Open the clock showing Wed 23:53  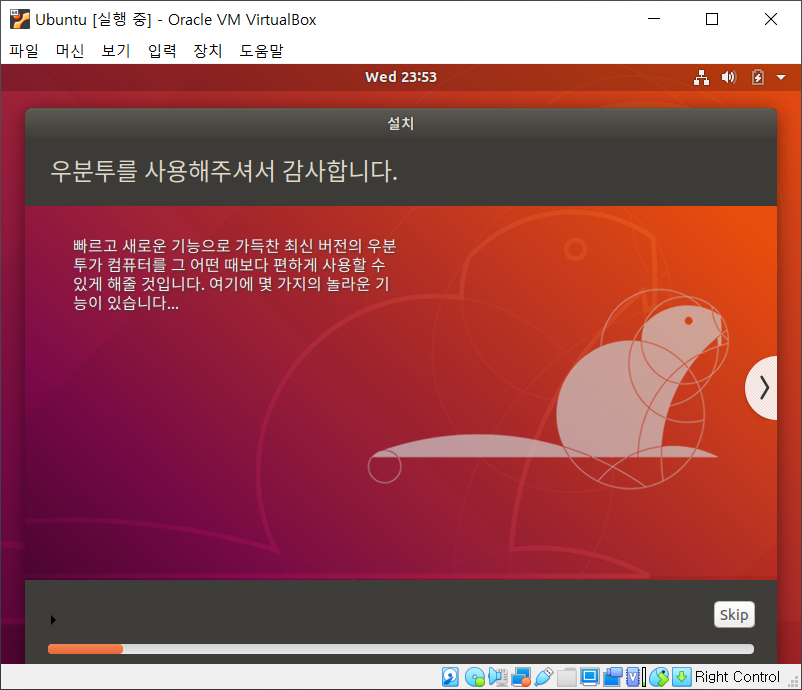[401, 77]
